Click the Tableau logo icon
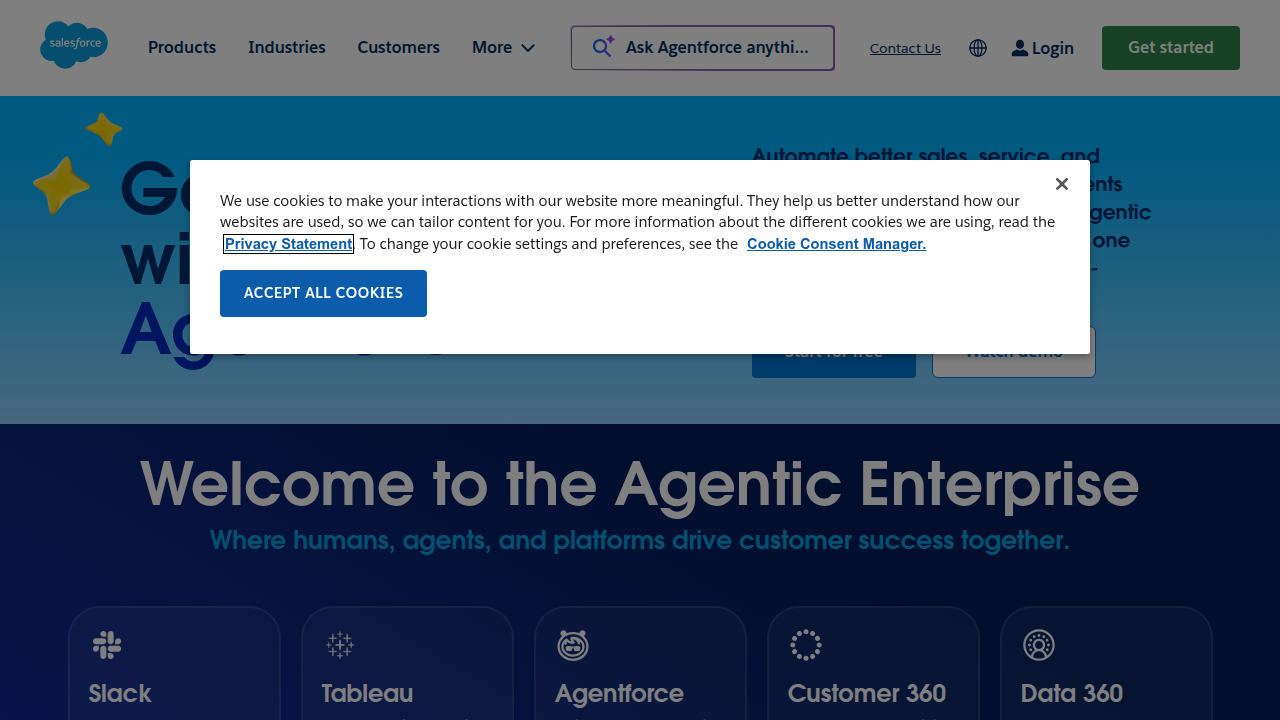The width and height of the screenshot is (1280, 720). tap(340, 645)
